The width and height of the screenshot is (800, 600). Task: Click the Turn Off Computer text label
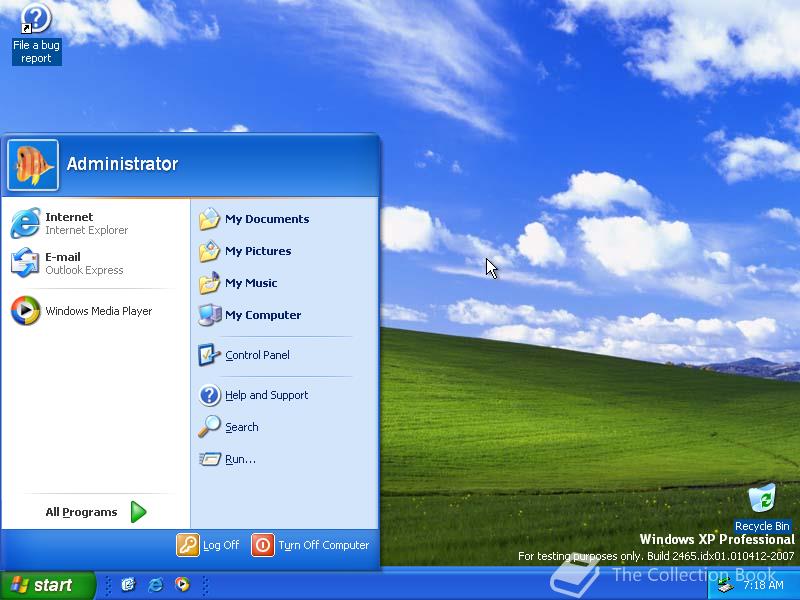(x=323, y=545)
